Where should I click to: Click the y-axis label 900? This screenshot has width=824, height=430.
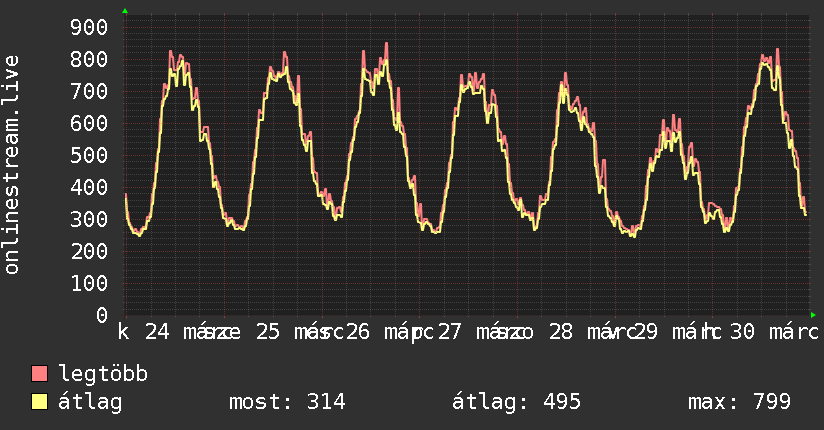pyautogui.click(x=89, y=27)
